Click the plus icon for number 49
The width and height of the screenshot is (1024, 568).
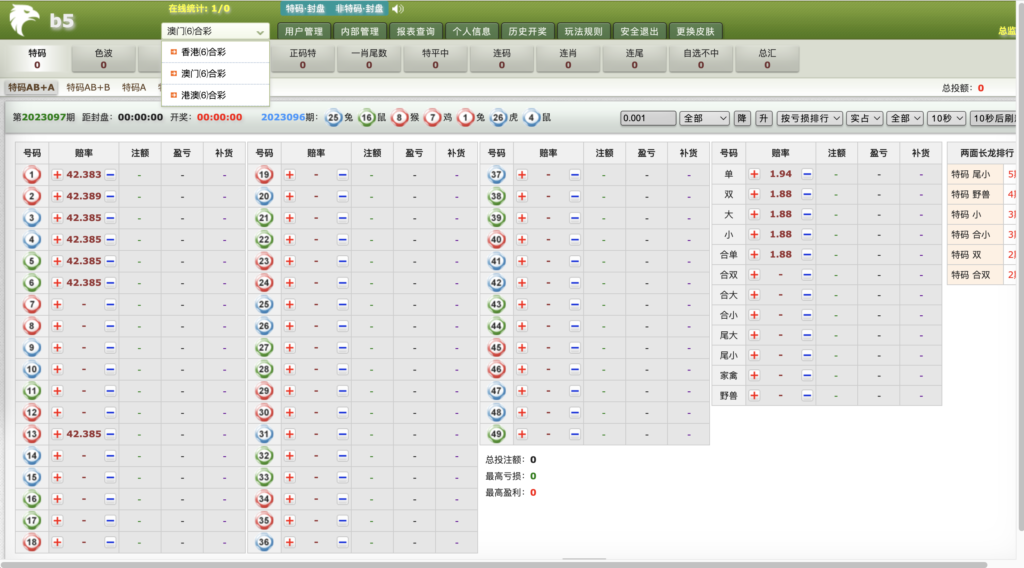point(523,434)
